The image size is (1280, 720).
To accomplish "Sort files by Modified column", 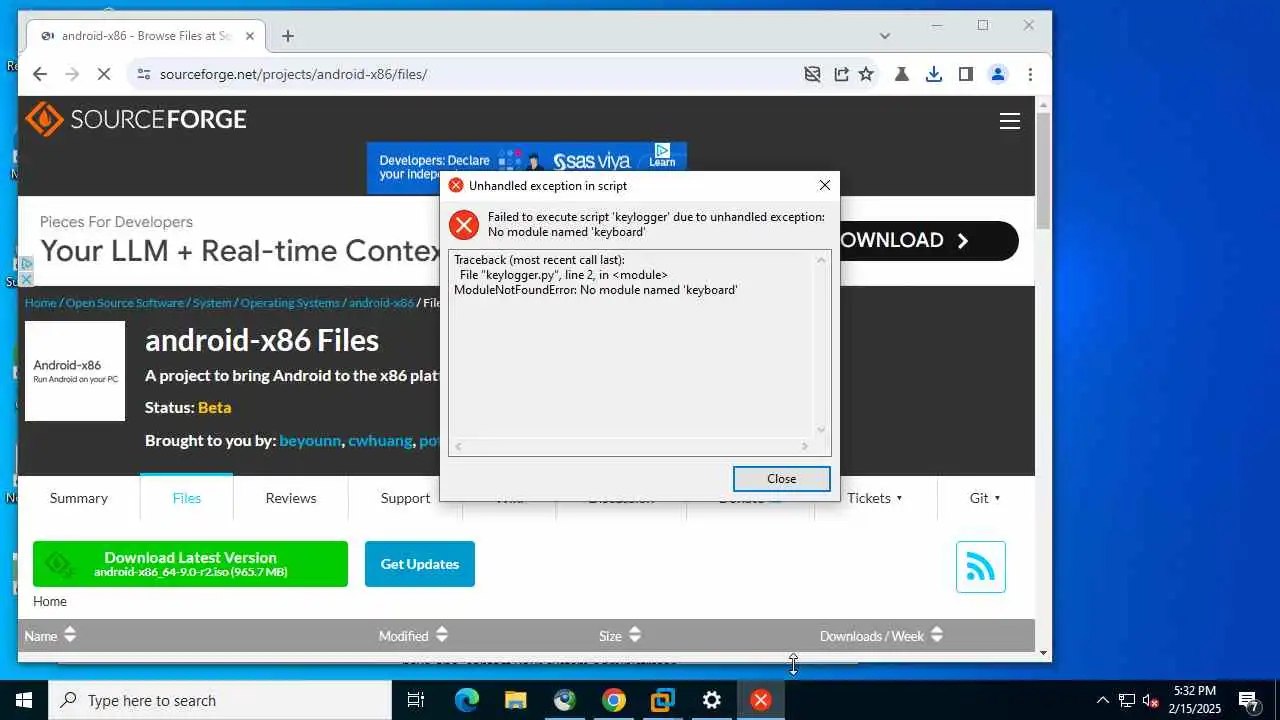I will [x=413, y=636].
